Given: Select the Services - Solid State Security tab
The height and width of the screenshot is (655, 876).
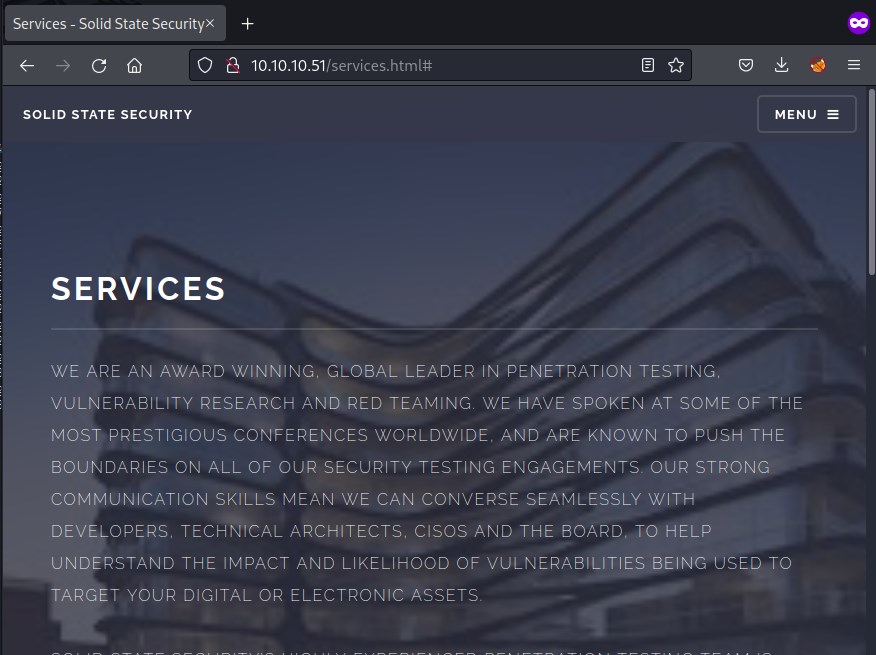Looking at the screenshot, I should click(105, 23).
